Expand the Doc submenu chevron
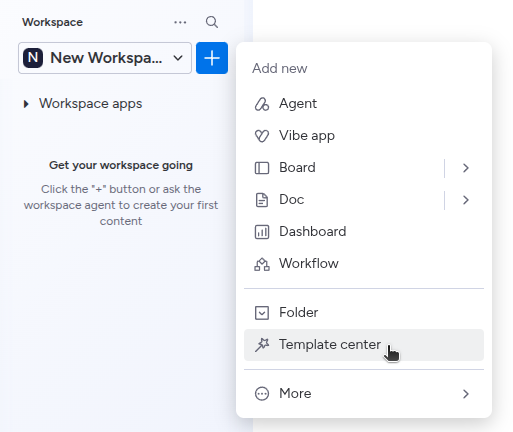This screenshot has width=513, height=432. click(x=466, y=200)
